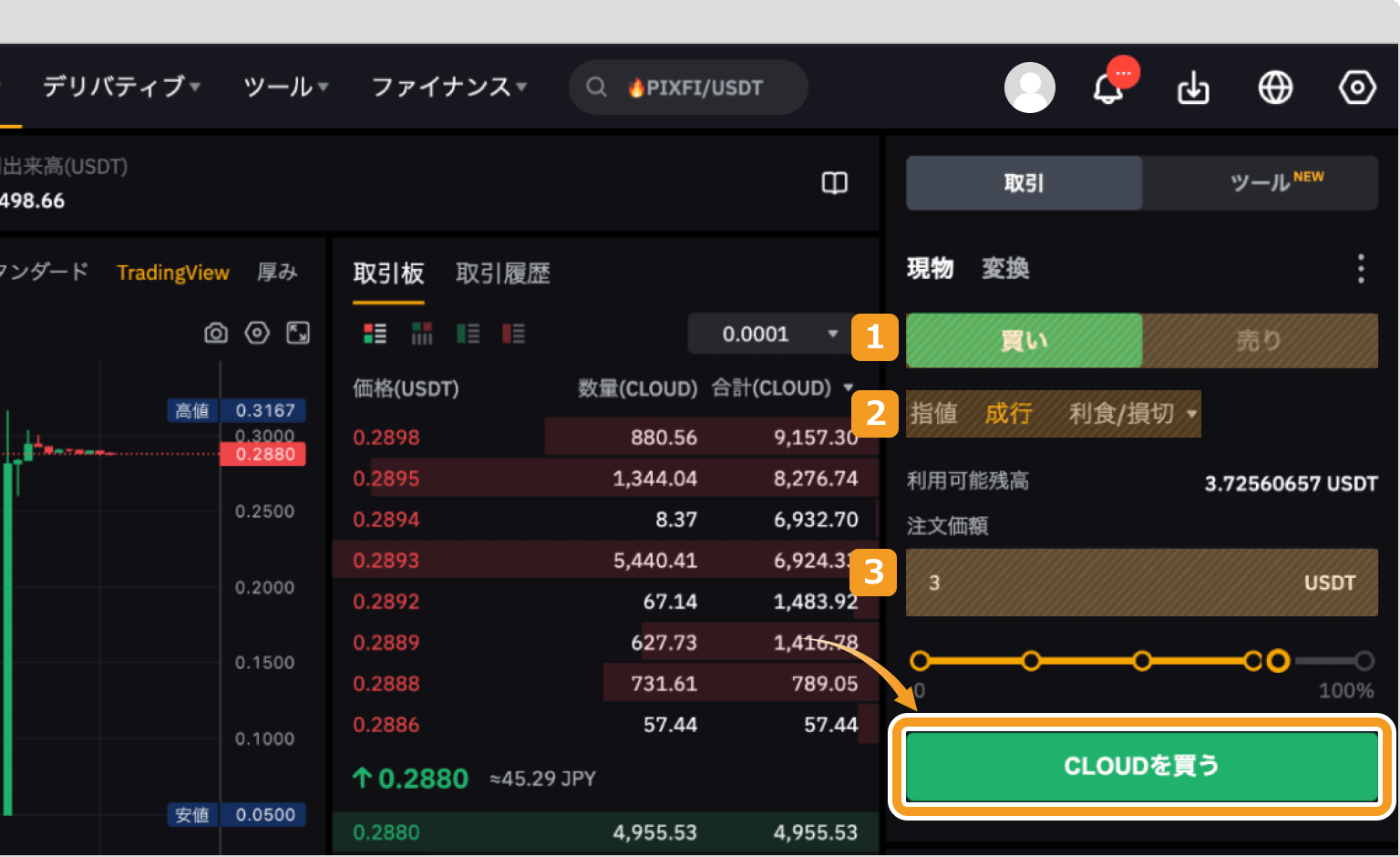Click the 0.2894 ask price
The height and width of the screenshot is (857, 1400).
click(386, 520)
